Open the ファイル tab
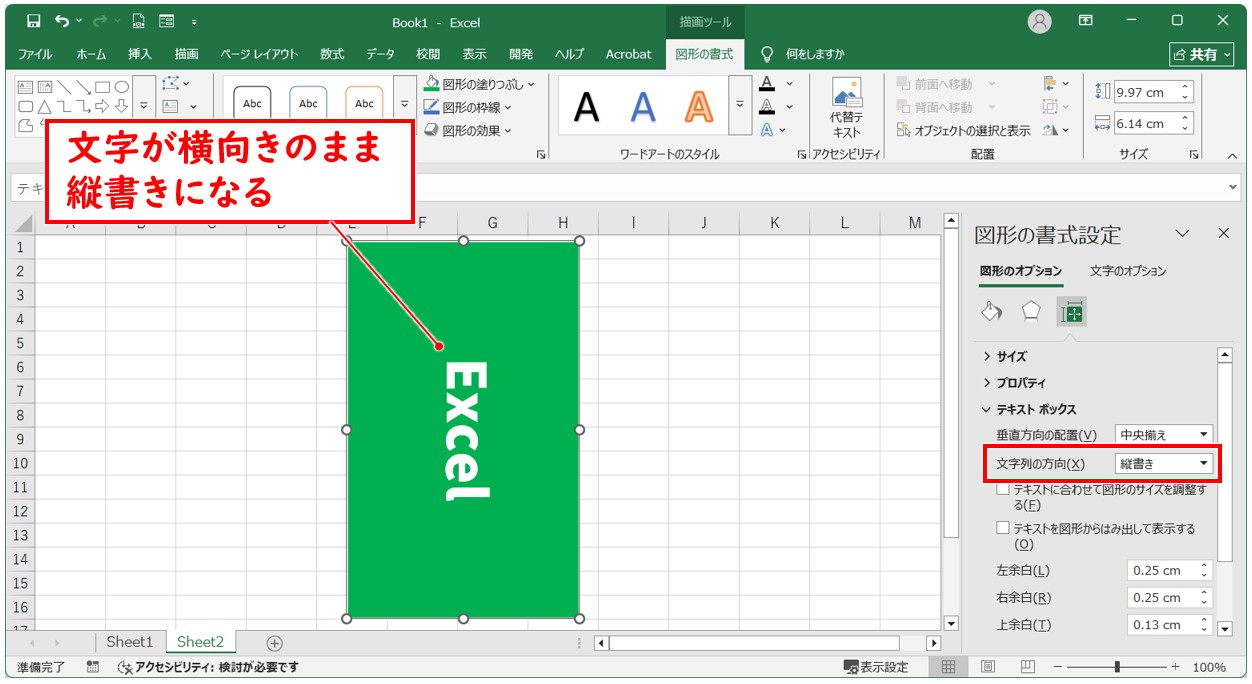The image size is (1252, 684). (x=35, y=54)
